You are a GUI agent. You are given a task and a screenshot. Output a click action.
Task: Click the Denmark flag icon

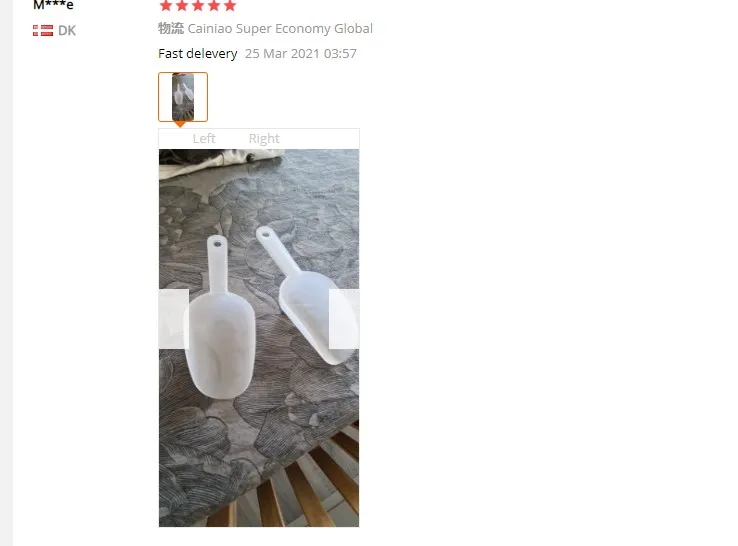(43, 31)
